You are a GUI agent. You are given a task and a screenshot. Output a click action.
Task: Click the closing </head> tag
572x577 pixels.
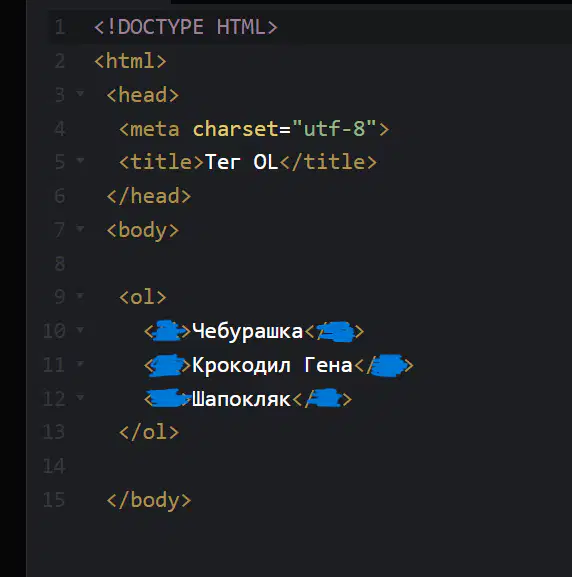(x=149, y=196)
